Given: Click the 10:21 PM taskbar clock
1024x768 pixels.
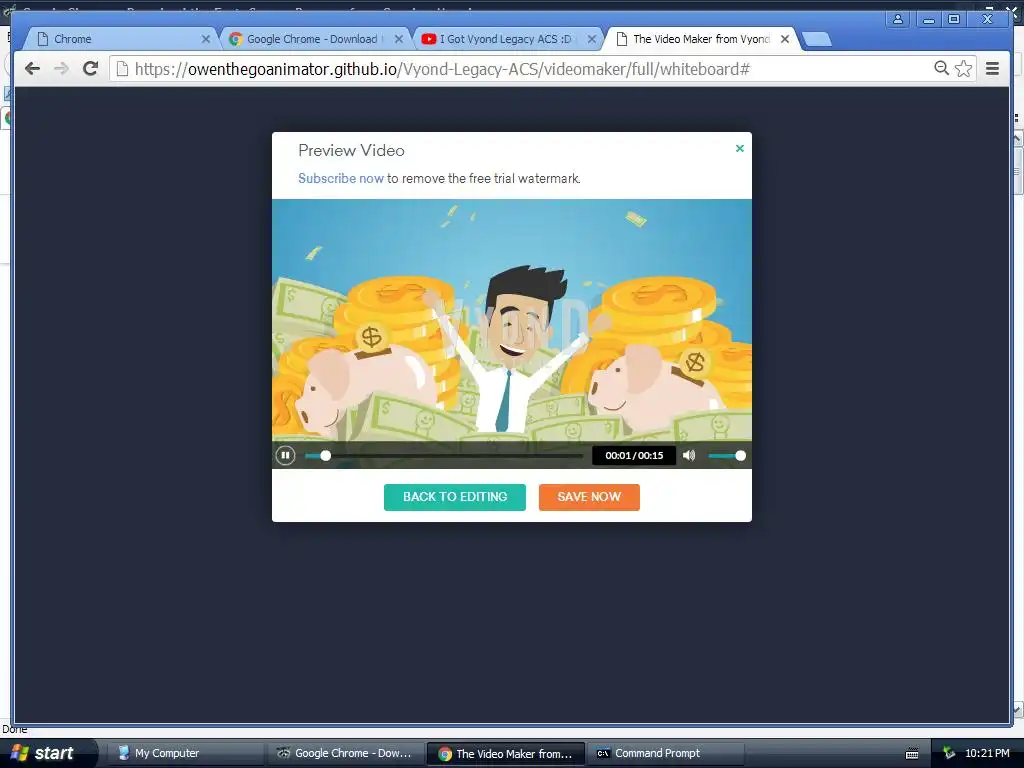Looking at the screenshot, I should click(987, 753).
